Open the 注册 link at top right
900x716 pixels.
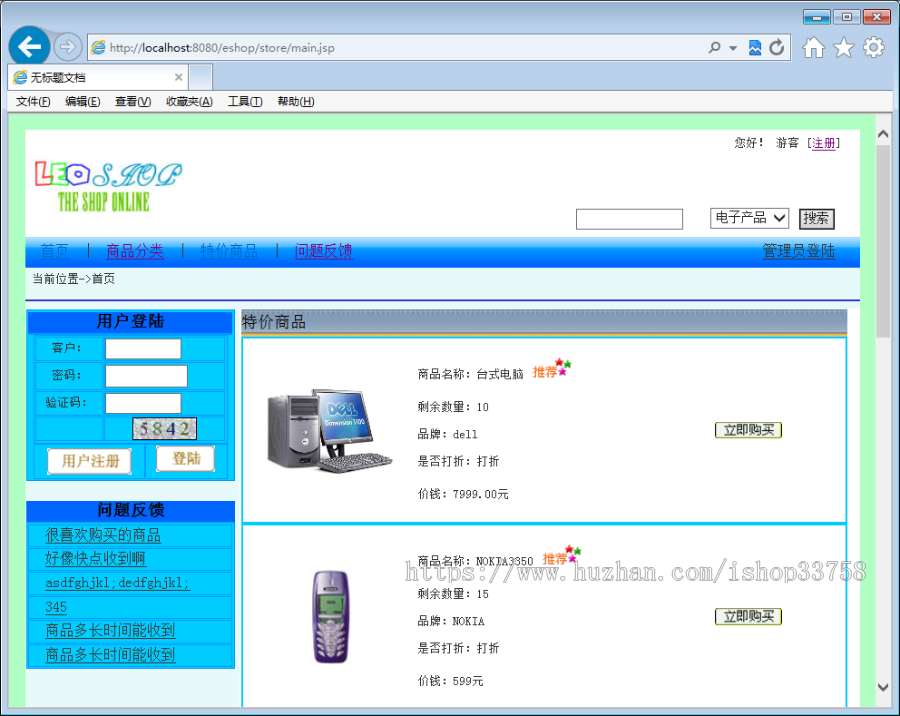pos(825,143)
